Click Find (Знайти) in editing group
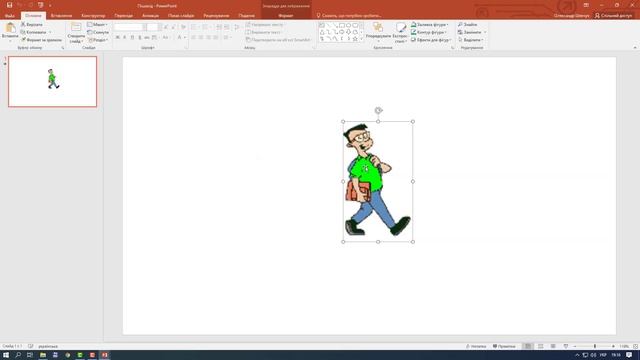This screenshot has height=360, width=640. click(x=467, y=24)
